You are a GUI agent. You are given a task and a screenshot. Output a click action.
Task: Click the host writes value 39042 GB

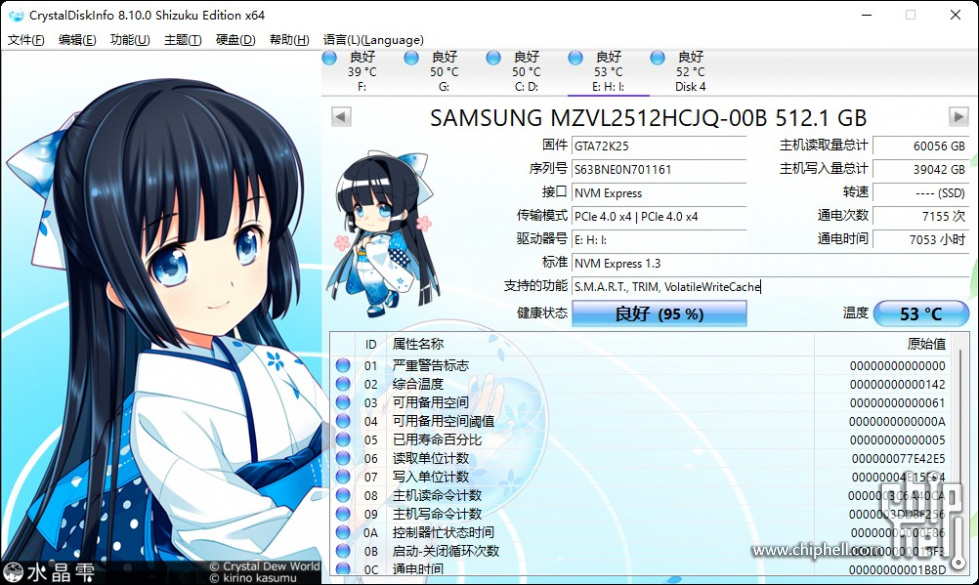921,169
